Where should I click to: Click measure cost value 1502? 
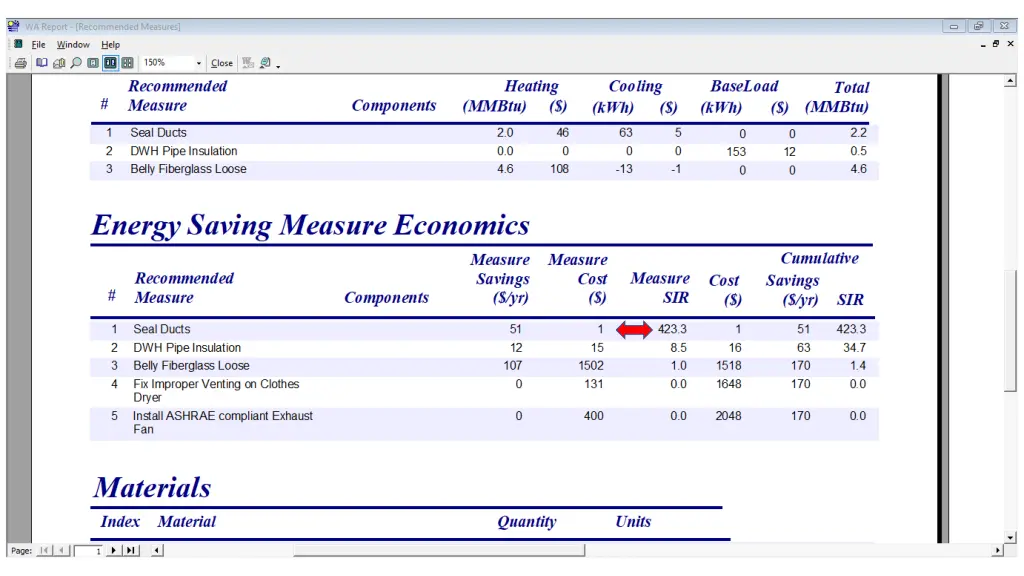591,366
